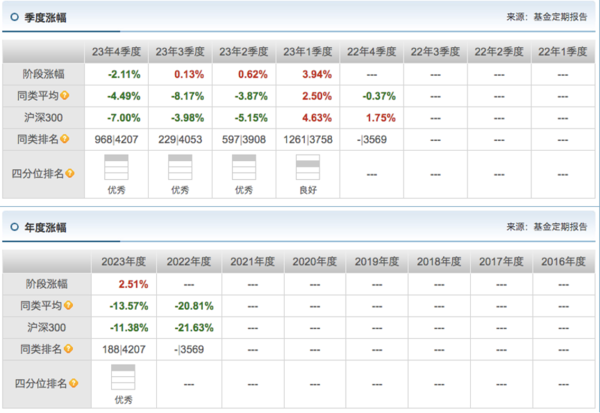The image size is (600, 413).
Task: Click the 22年1季度 column header
Action: tap(563, 52)
